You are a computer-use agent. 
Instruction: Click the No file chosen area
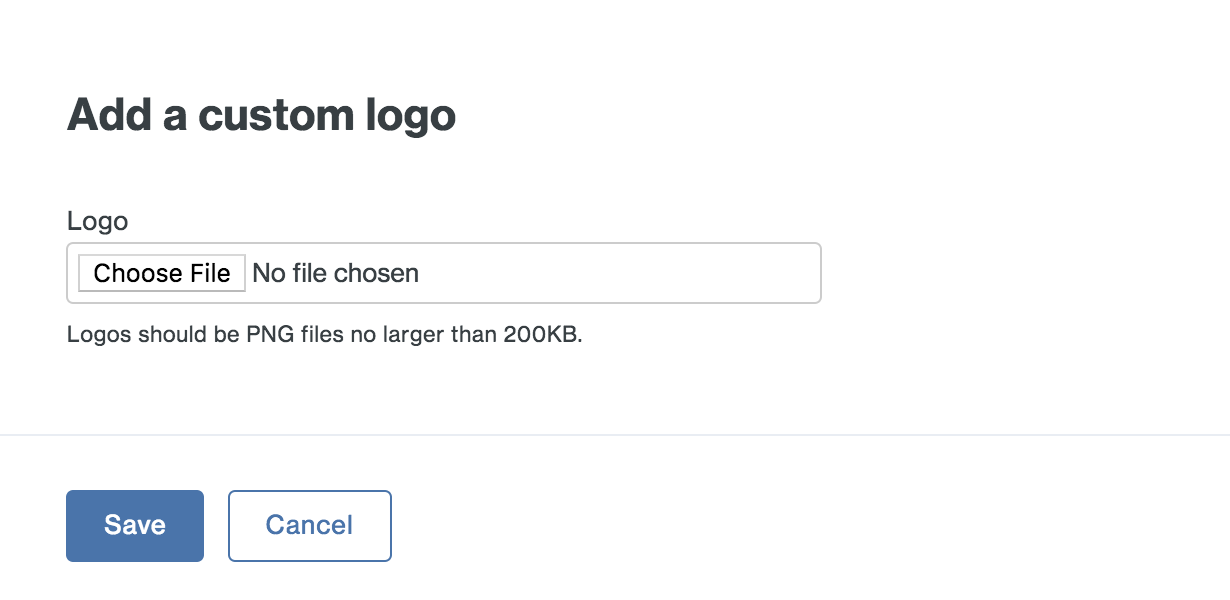[x=334, y=272]
